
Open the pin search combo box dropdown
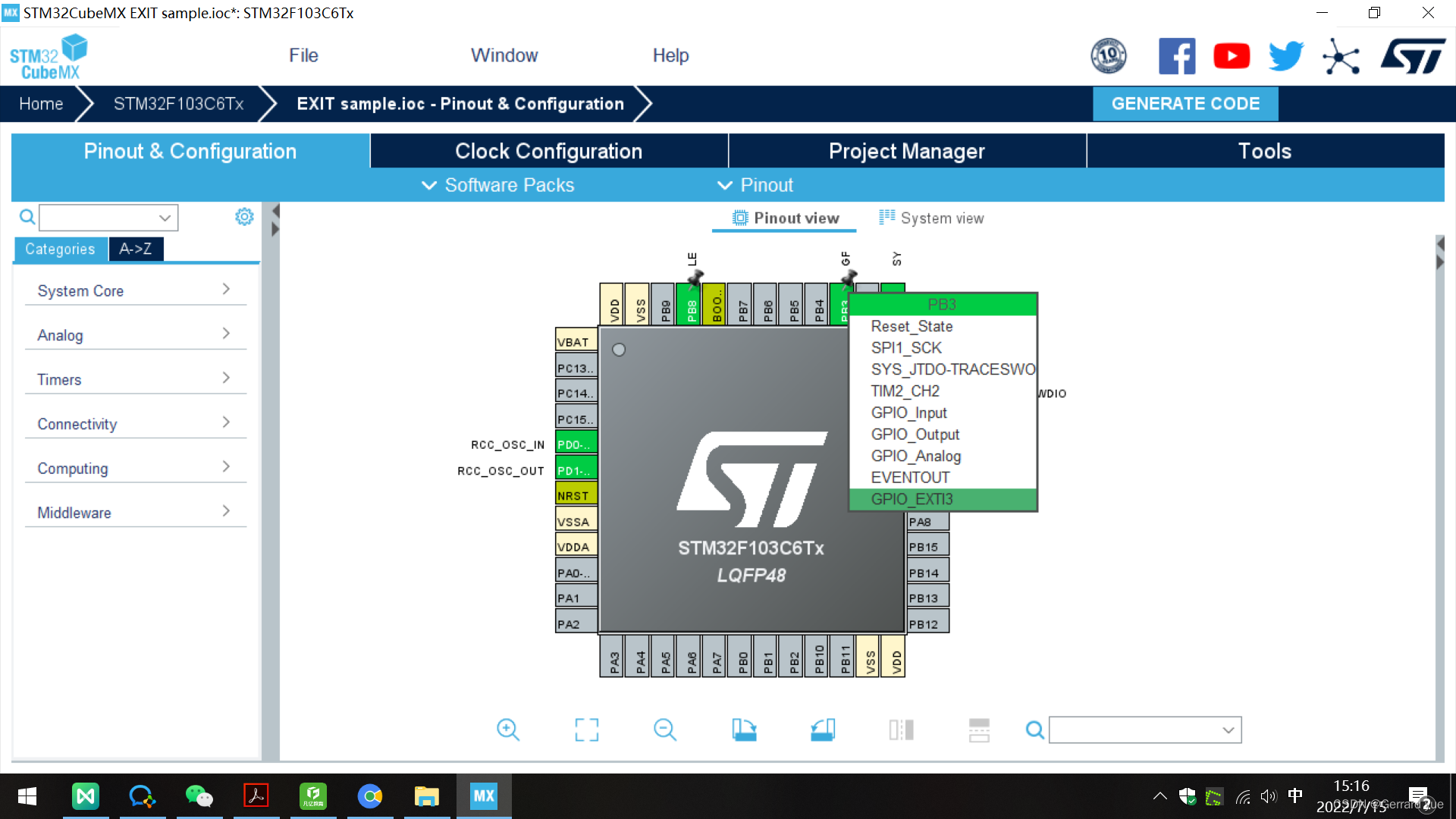pyautogui.click(x=1228, y=730)
